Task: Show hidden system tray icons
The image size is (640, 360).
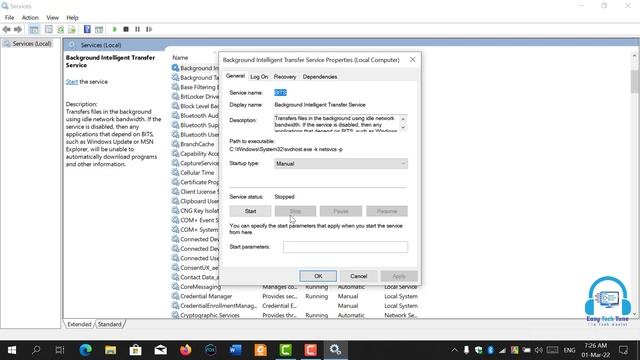Action: click(454, 350)
